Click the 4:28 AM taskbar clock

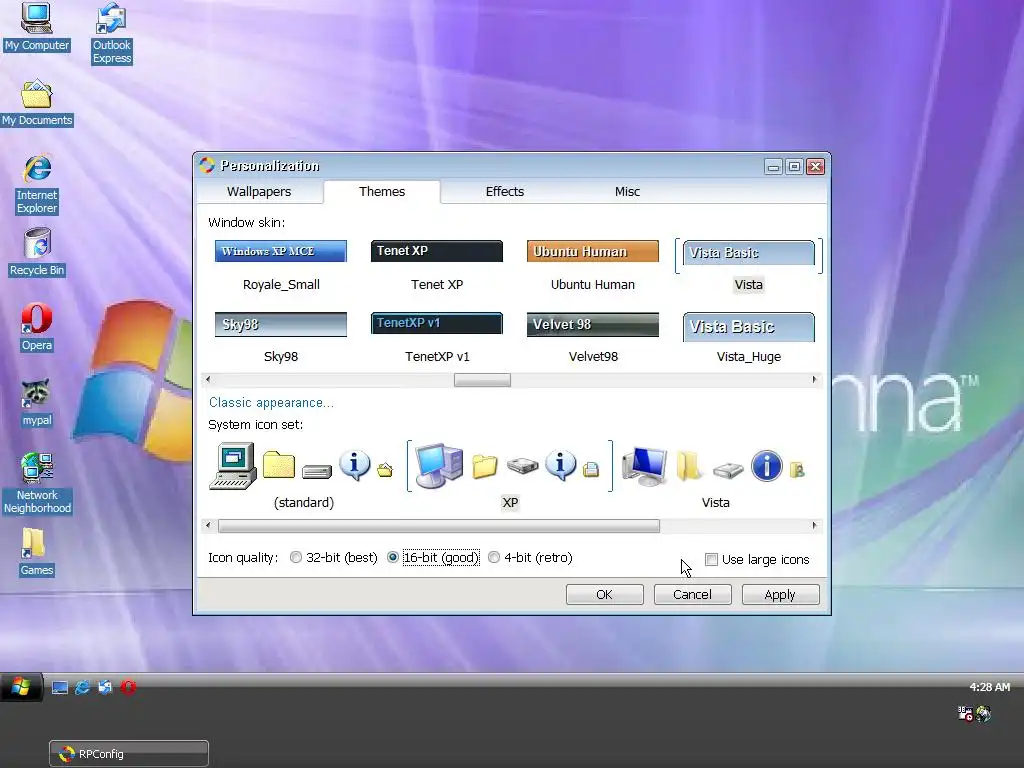989,686
